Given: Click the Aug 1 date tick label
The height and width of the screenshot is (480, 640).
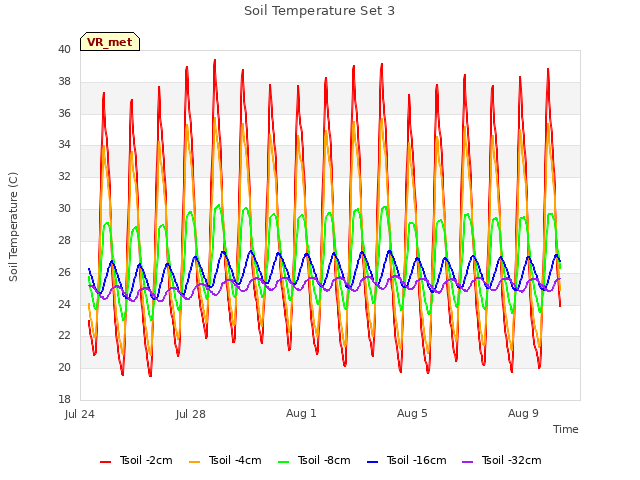Looking at the screenshot, I should coord(301,413).
